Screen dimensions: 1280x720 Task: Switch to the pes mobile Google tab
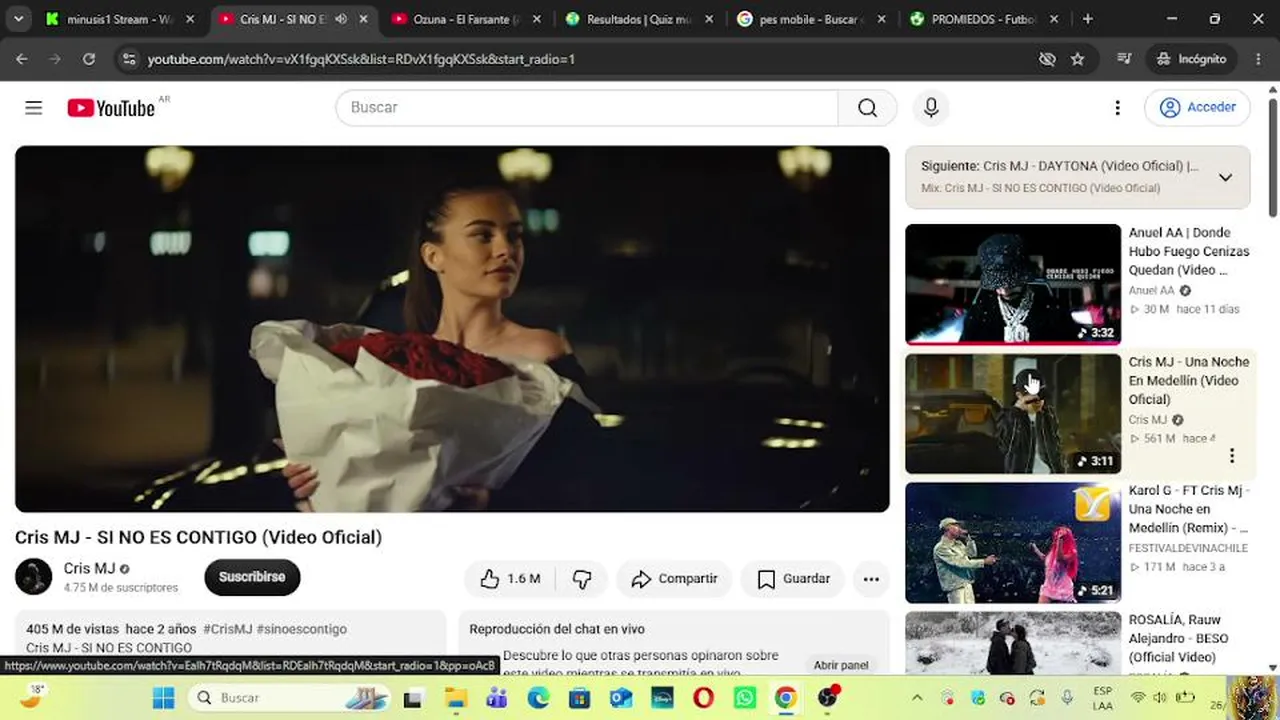[x=813, y=19]
